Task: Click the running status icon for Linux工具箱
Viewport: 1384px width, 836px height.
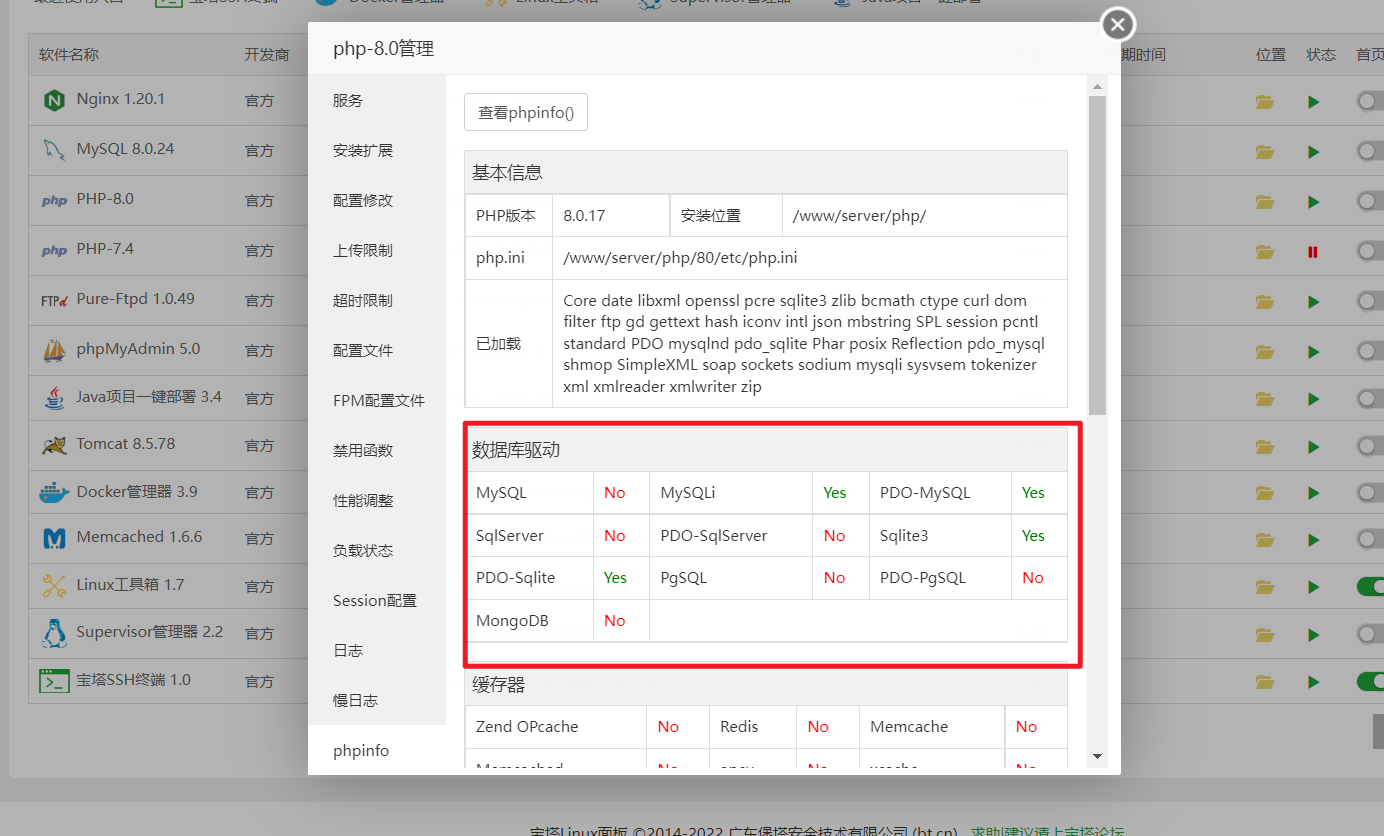Action: pos(1314,586)
